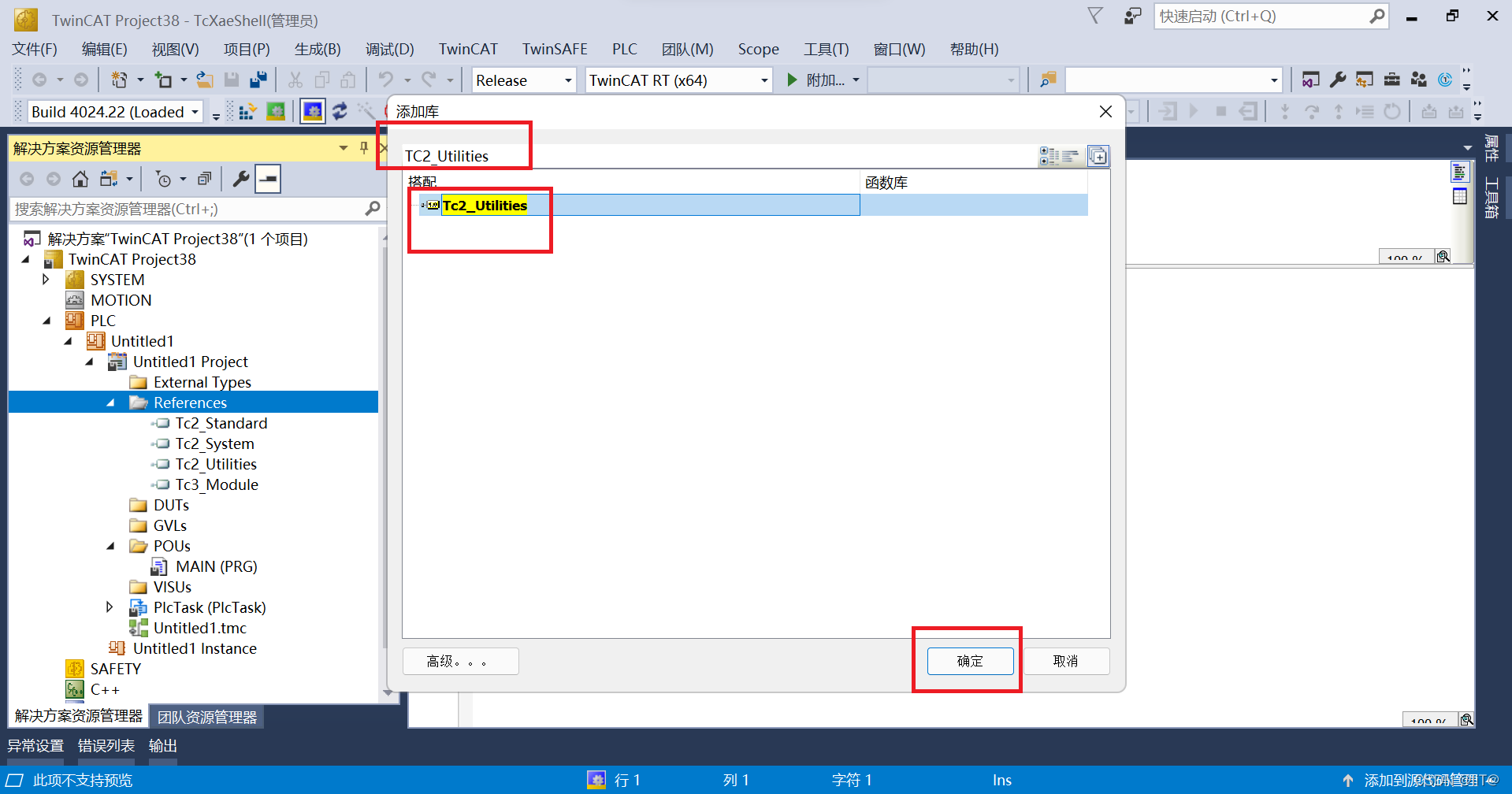Screen dimensions: 1512x794
Task: Toggle the flat list view in Add Library dialog
Action: [1070, 156]
